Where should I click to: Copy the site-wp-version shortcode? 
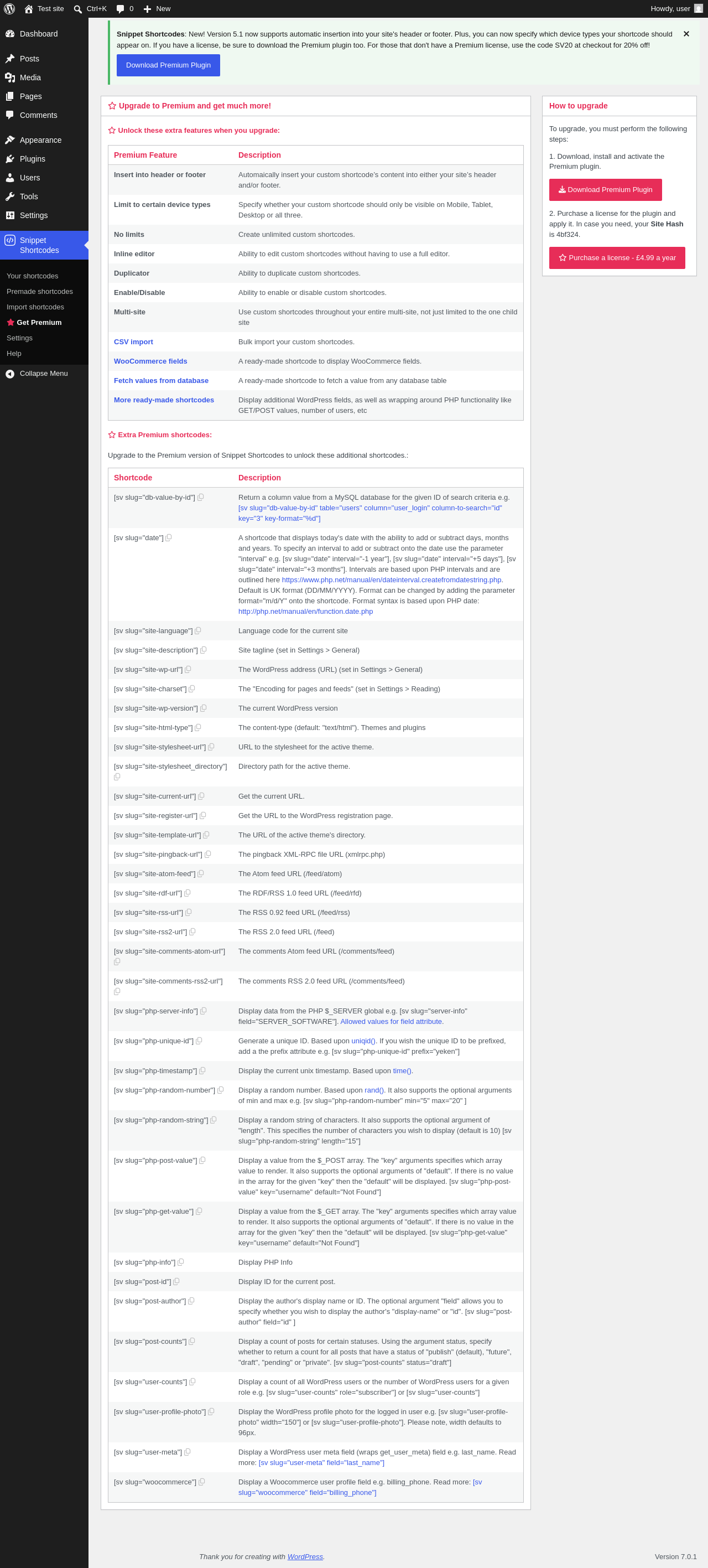204,708
